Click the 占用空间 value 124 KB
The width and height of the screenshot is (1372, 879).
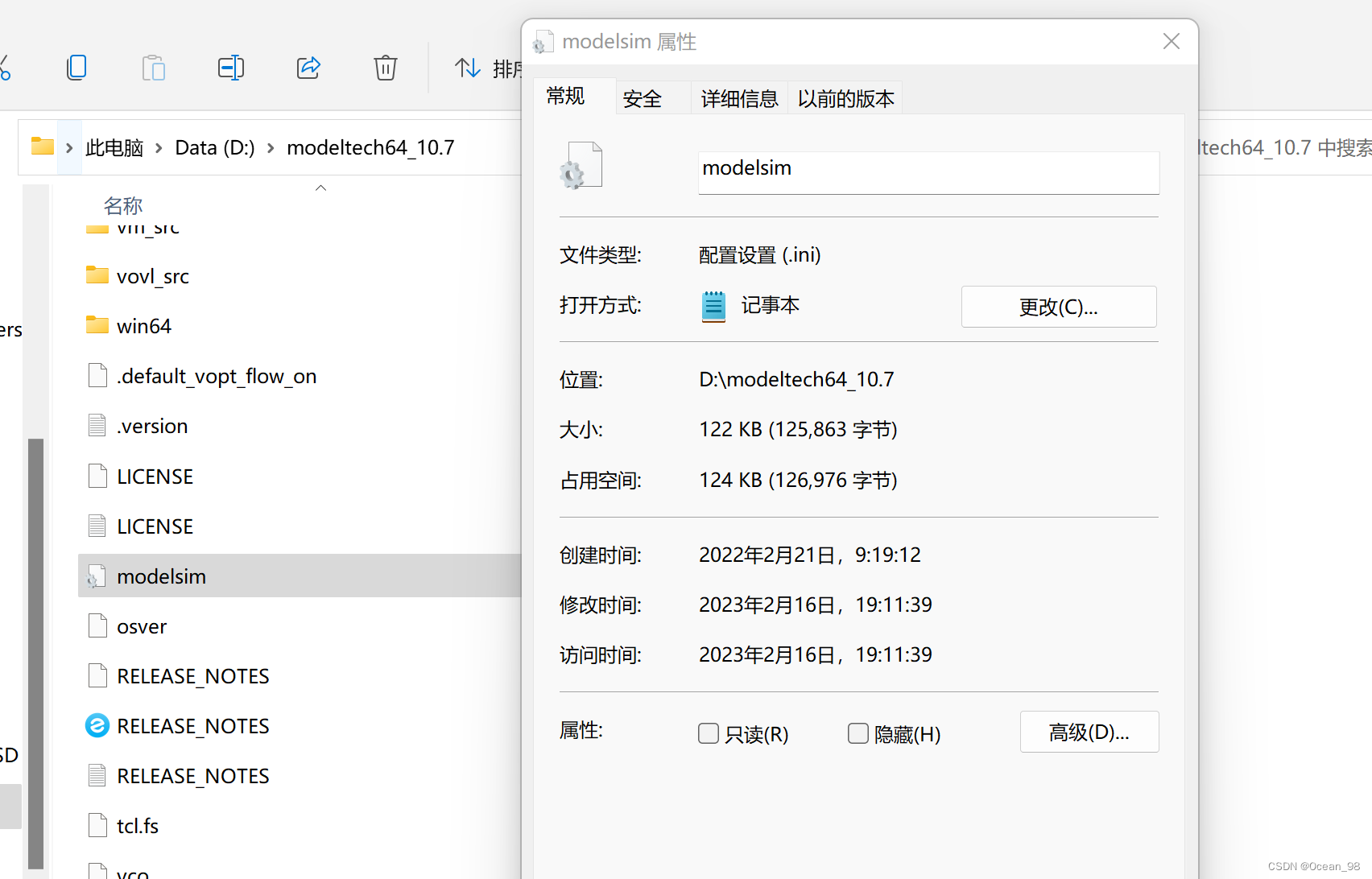coord(798,480)
